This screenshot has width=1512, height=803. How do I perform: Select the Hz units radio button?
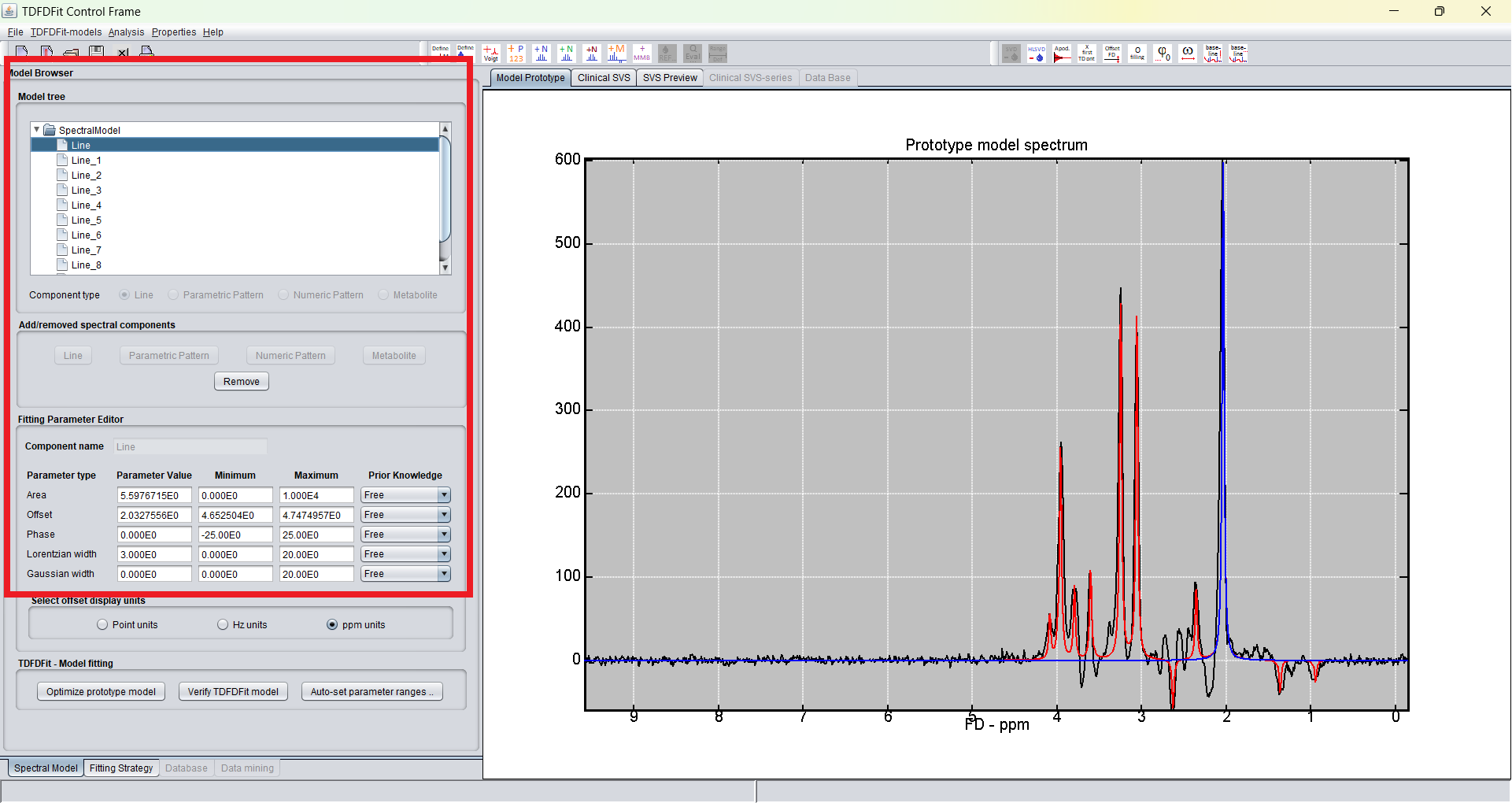click(x=223, y=624)
